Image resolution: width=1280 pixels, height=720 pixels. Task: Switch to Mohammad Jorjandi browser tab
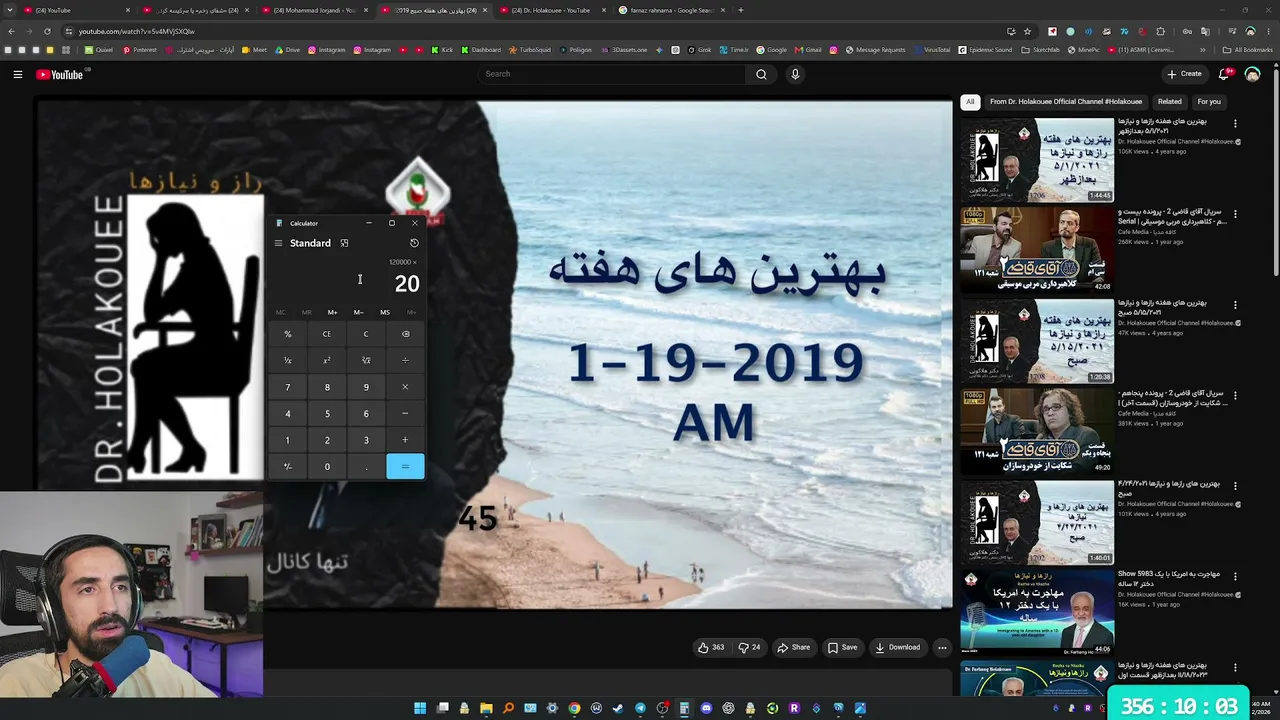[x=315, y=10]
